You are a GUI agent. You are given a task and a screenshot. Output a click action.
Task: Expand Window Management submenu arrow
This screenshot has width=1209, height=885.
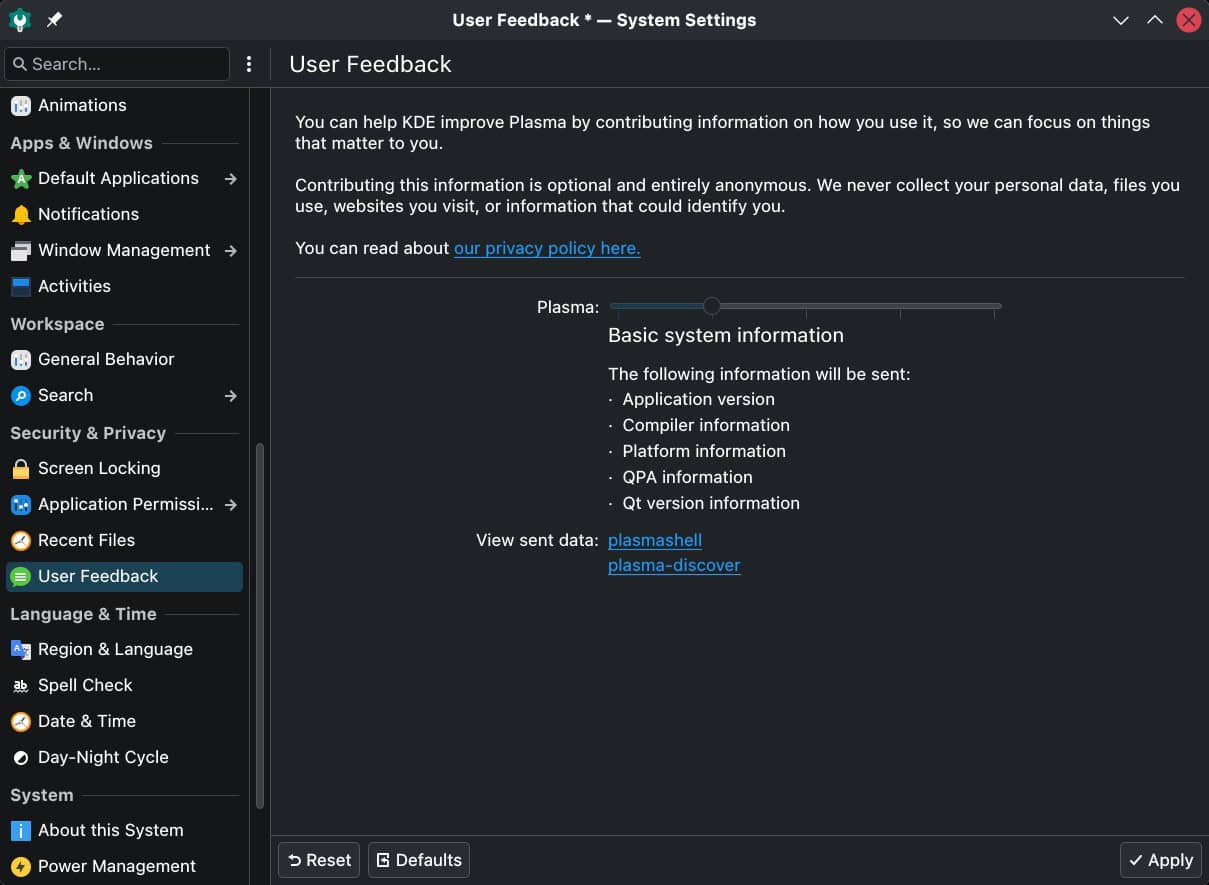click(231, 250)
